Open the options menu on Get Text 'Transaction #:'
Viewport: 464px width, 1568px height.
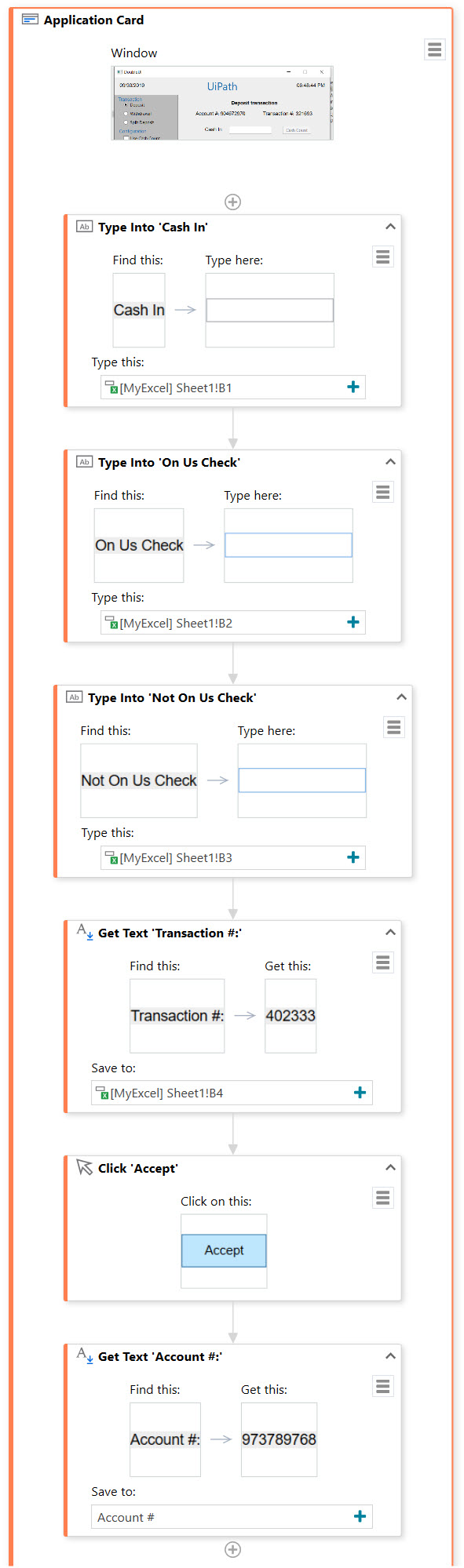click(382, 962)
